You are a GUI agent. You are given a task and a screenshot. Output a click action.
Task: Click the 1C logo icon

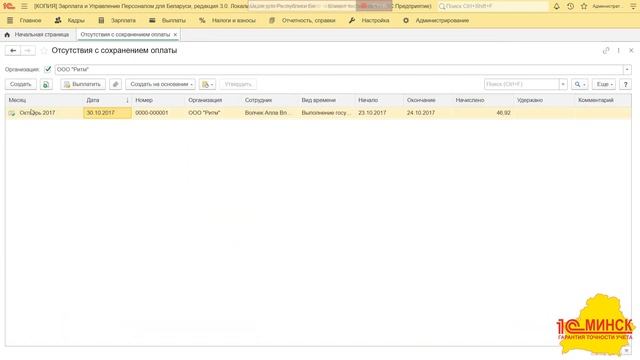point(9,6)
